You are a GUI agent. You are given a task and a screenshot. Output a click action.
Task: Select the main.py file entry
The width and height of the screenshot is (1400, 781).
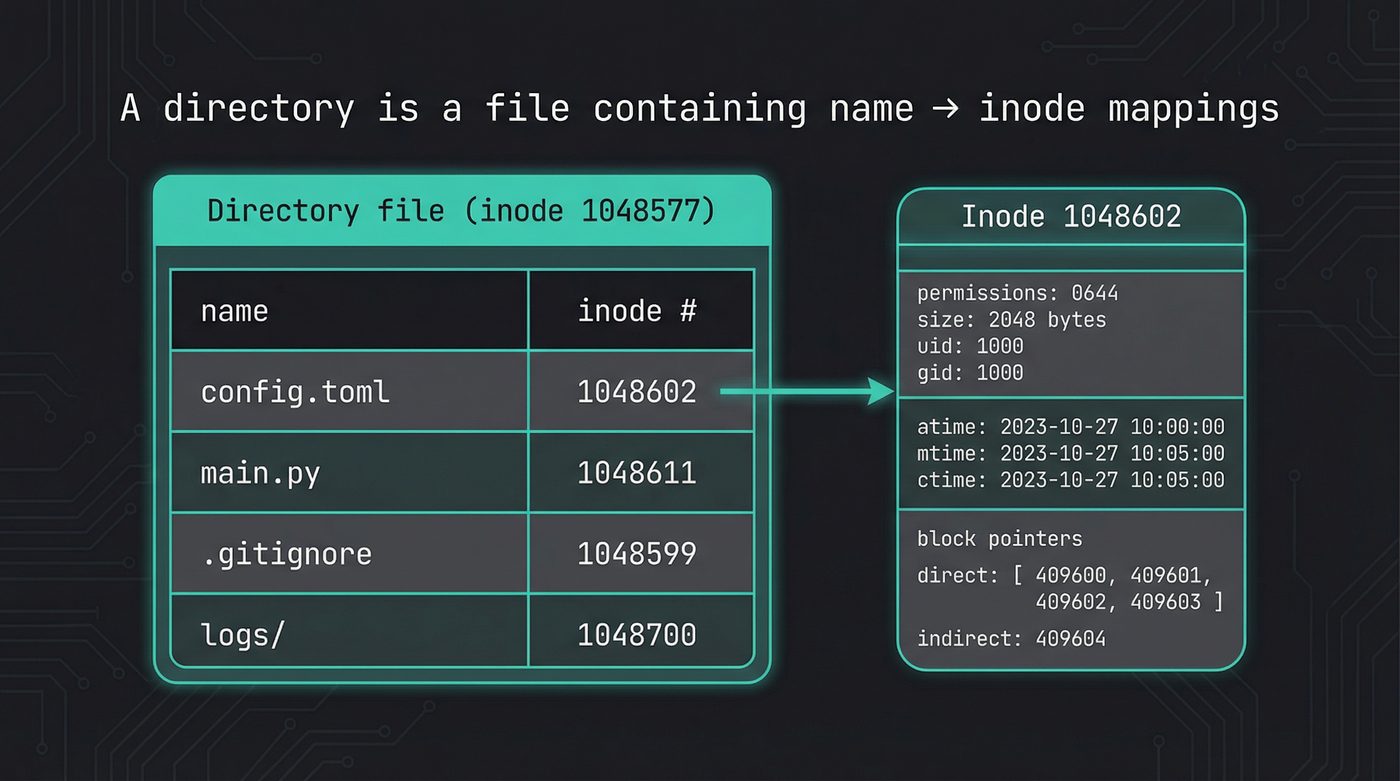pos(260,472)
